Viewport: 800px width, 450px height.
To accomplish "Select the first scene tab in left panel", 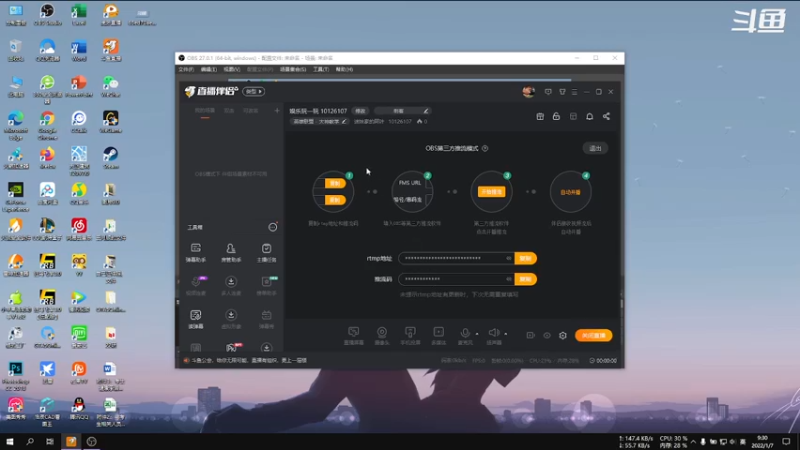I will [x=205, y=111].
